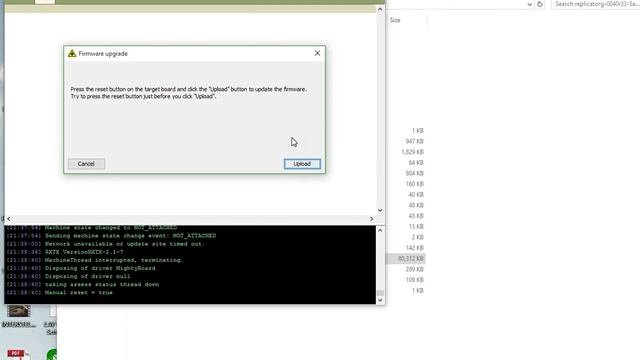Click 'Disposing of driver MightyBoard' console line
This screenshot has width=640, height=360.
(x=81, y=268)
